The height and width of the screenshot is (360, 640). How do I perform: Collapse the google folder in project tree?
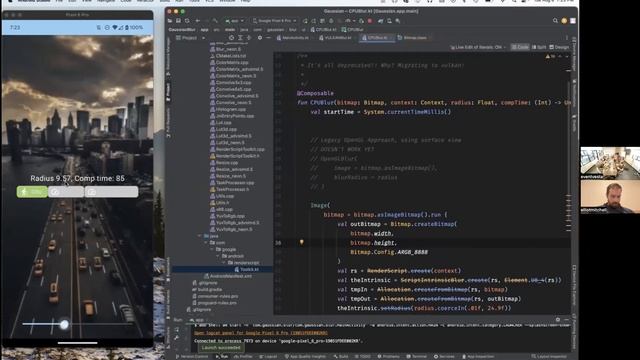[x=212, y=249]
